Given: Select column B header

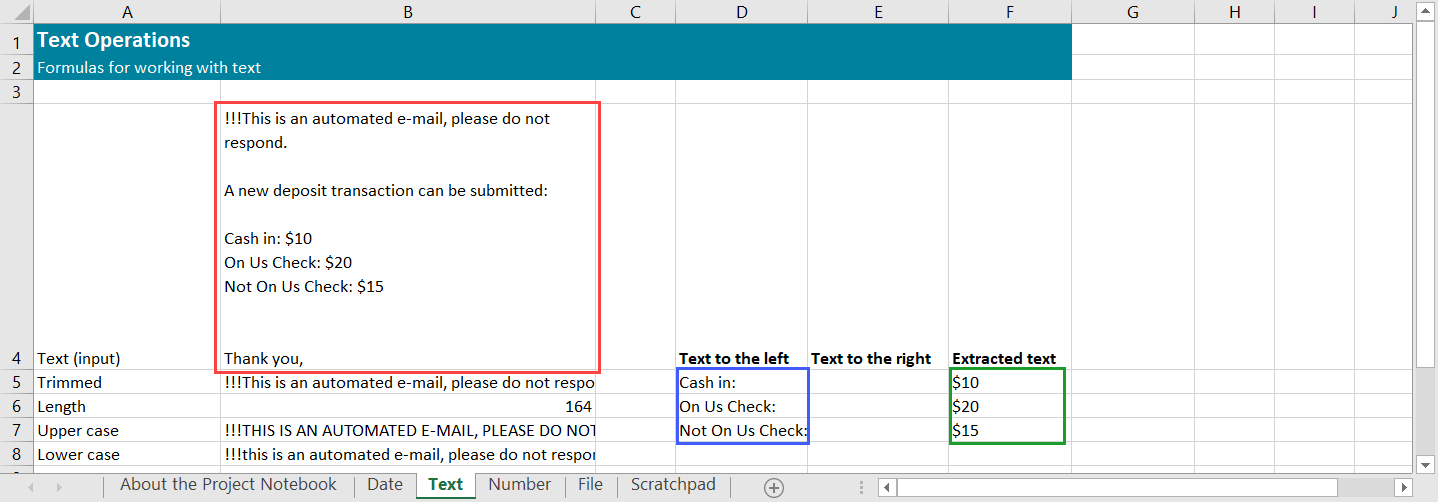Looking at the screenshot, I should pos(407,12).
